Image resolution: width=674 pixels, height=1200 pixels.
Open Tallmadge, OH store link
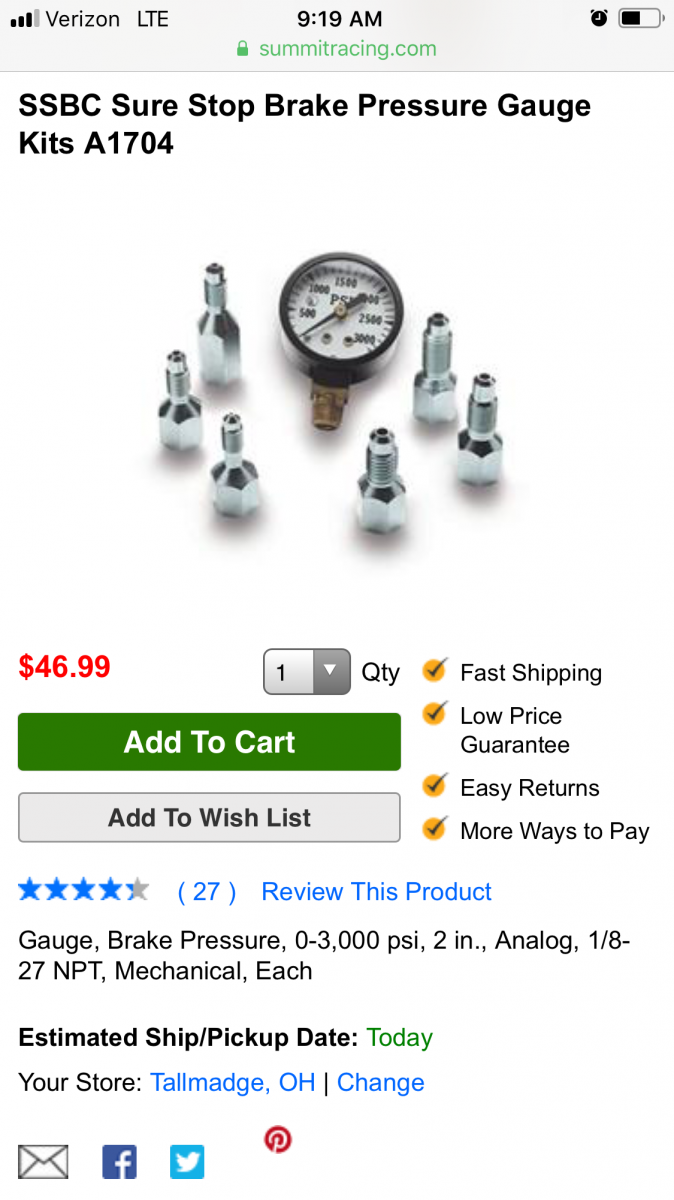[233, 1083]
